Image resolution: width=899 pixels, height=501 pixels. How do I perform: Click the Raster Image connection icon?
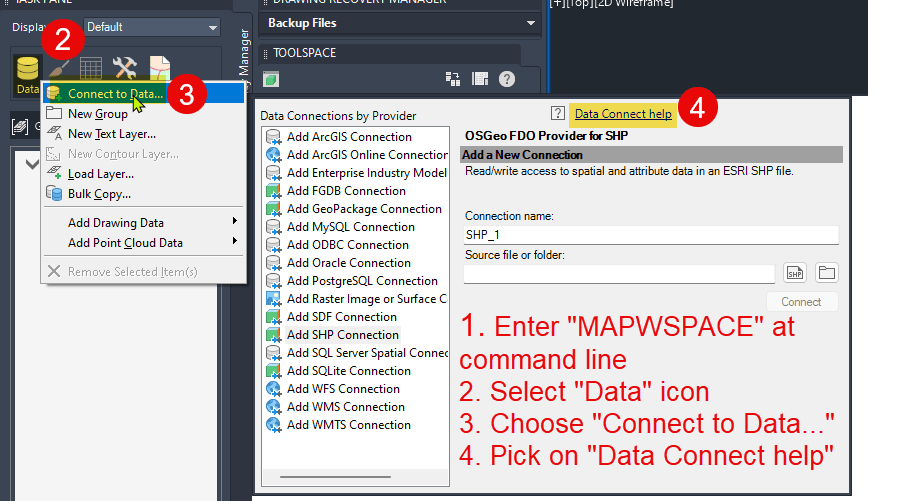[273, 299]
